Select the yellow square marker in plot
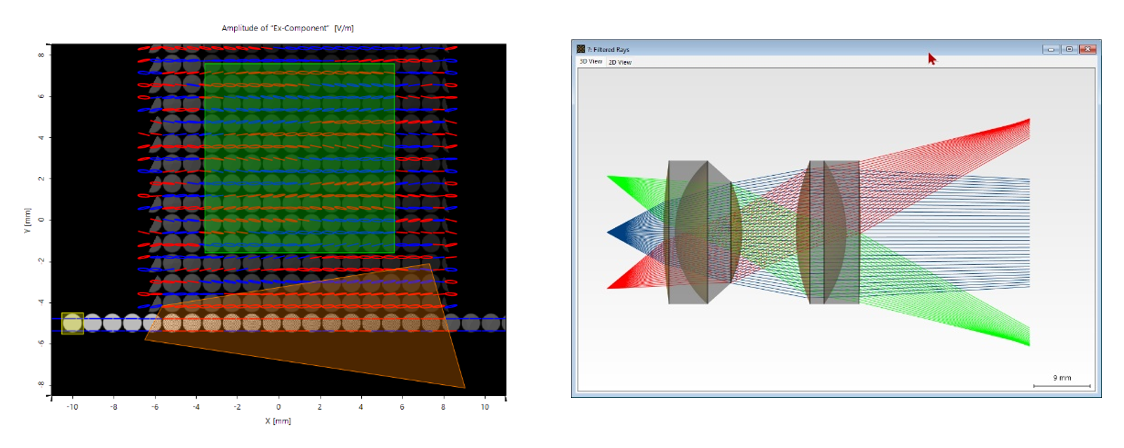The height and width of the screenshot is (448, 1124). [72, 323]
